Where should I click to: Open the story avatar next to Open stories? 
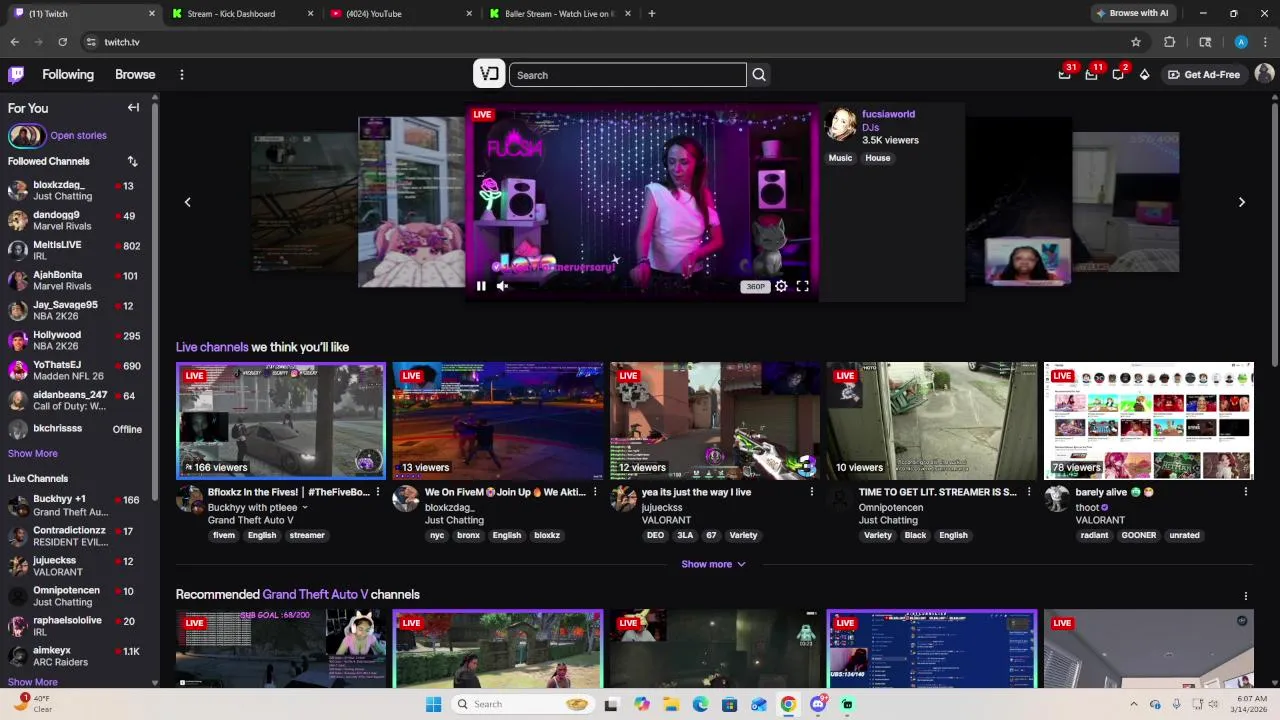tap(26, 135)
